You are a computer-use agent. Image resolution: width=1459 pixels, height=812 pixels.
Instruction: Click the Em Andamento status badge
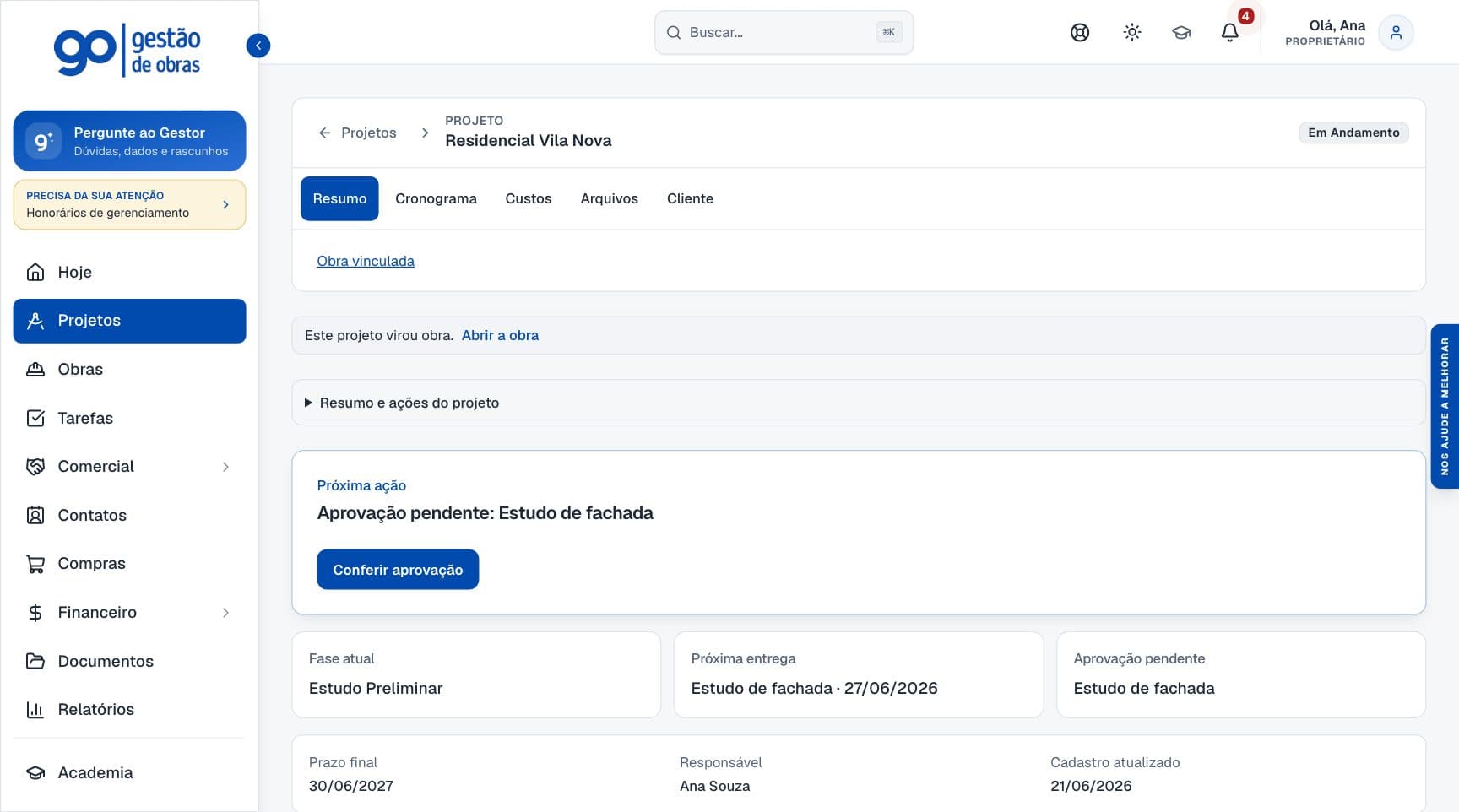pos(1353,133)
